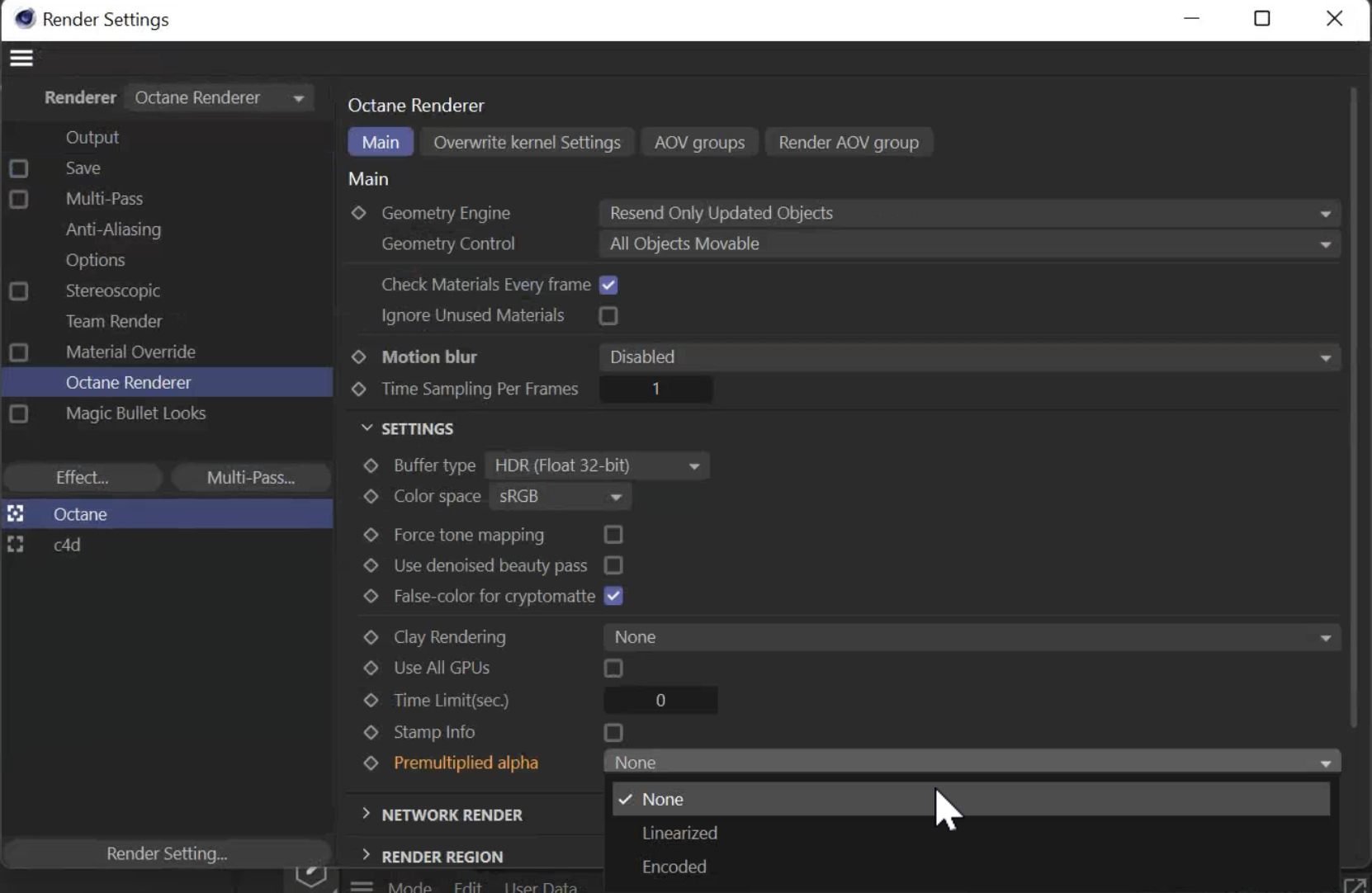Viewport: 1372px width, 893px height.
Task: Choose Linearized from the premultiplied alpha list
Action: 679,834
